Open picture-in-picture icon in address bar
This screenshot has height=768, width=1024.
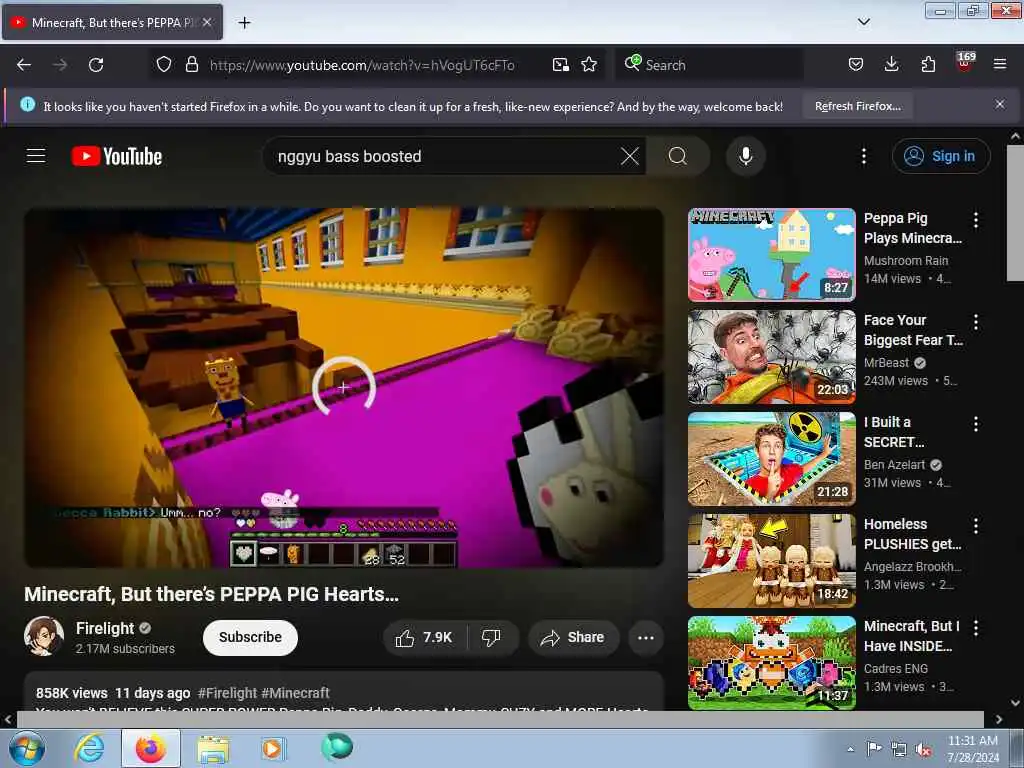(560, 65)
